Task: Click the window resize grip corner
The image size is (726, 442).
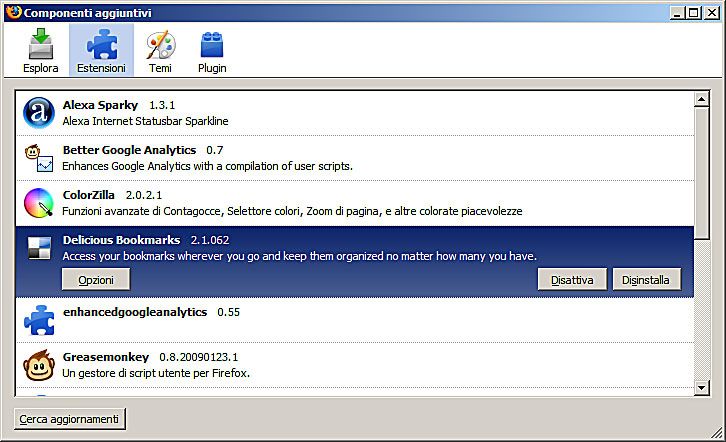Action: (x=717, y=433)
